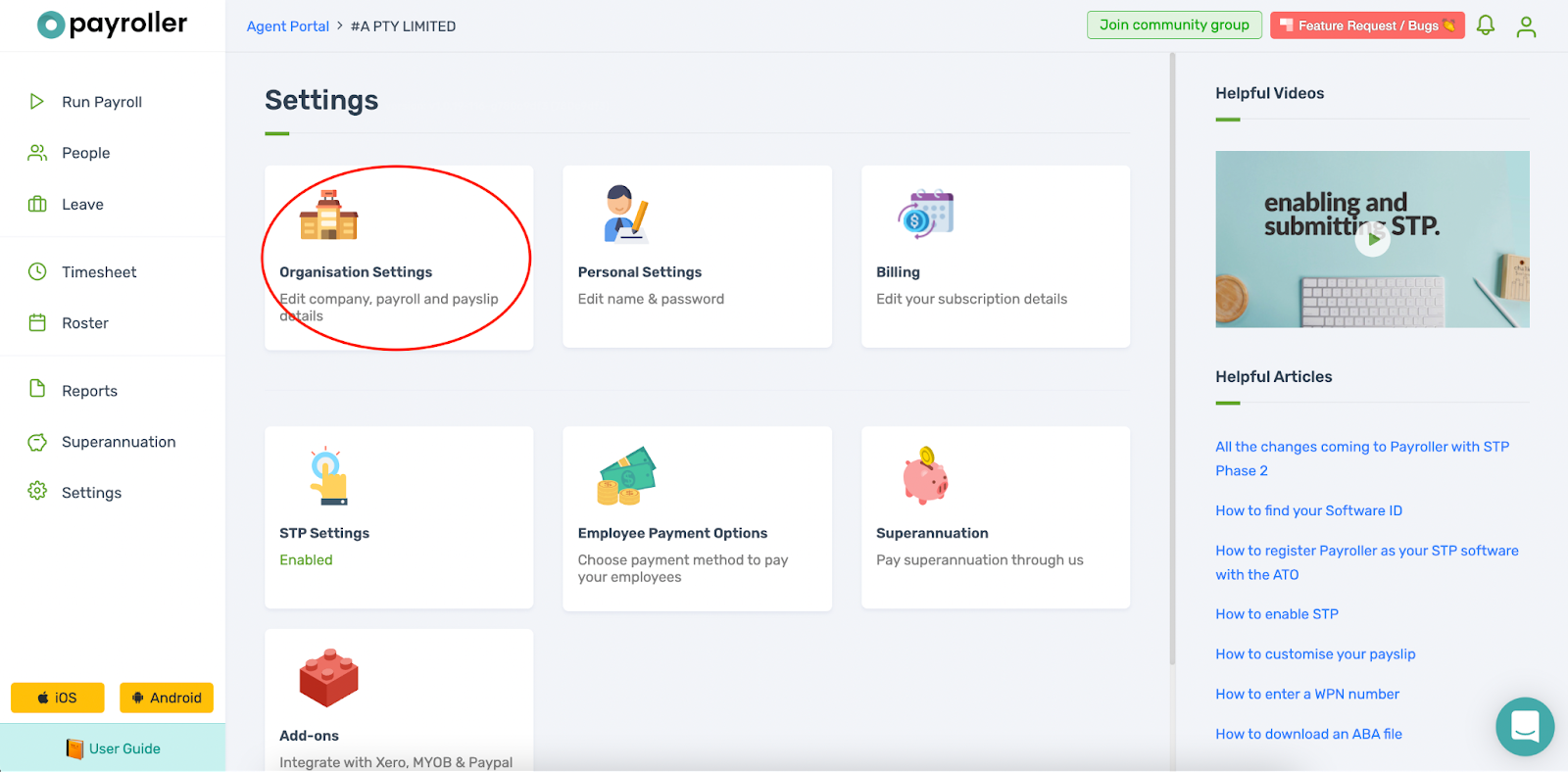The image size is (1568, 772).
Task: Click Pay superannuation through us text
Action: pyautogui.click(x=980, y=560)
